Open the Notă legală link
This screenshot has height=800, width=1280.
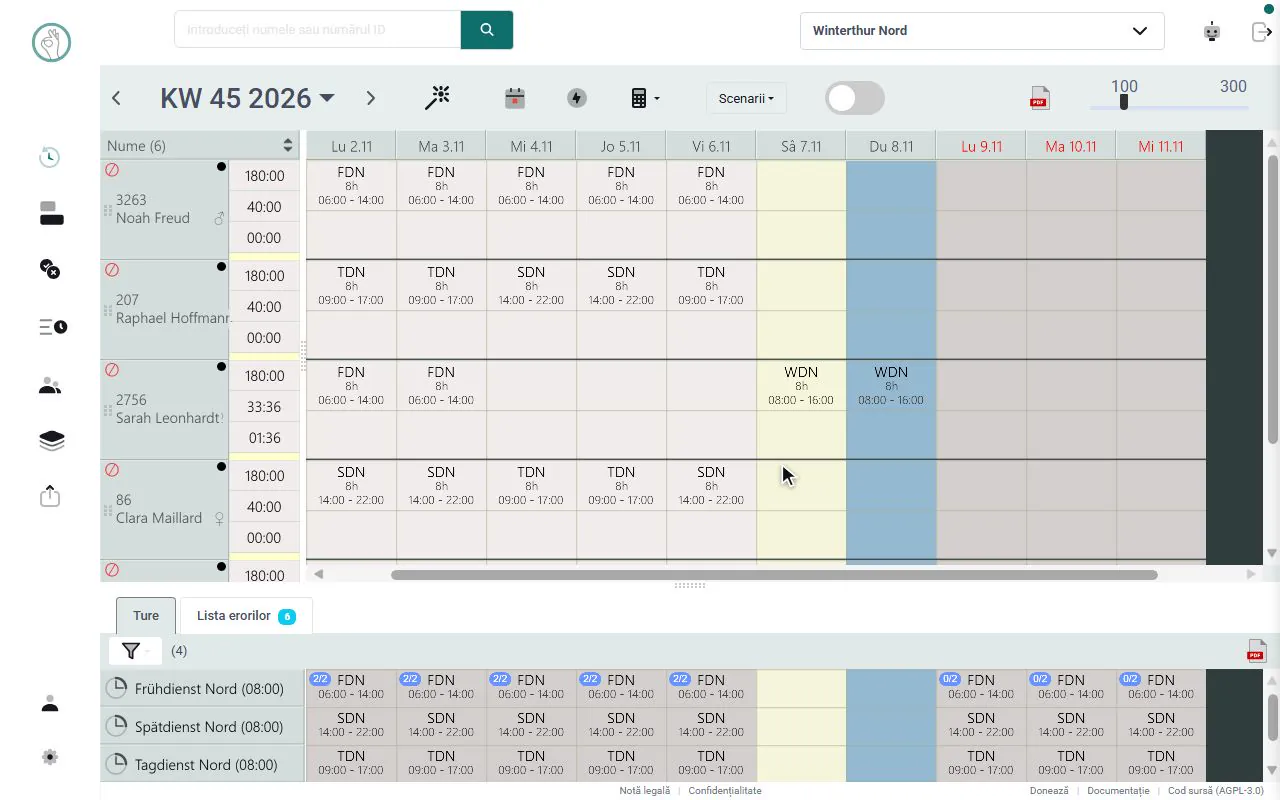coord(645,790)
